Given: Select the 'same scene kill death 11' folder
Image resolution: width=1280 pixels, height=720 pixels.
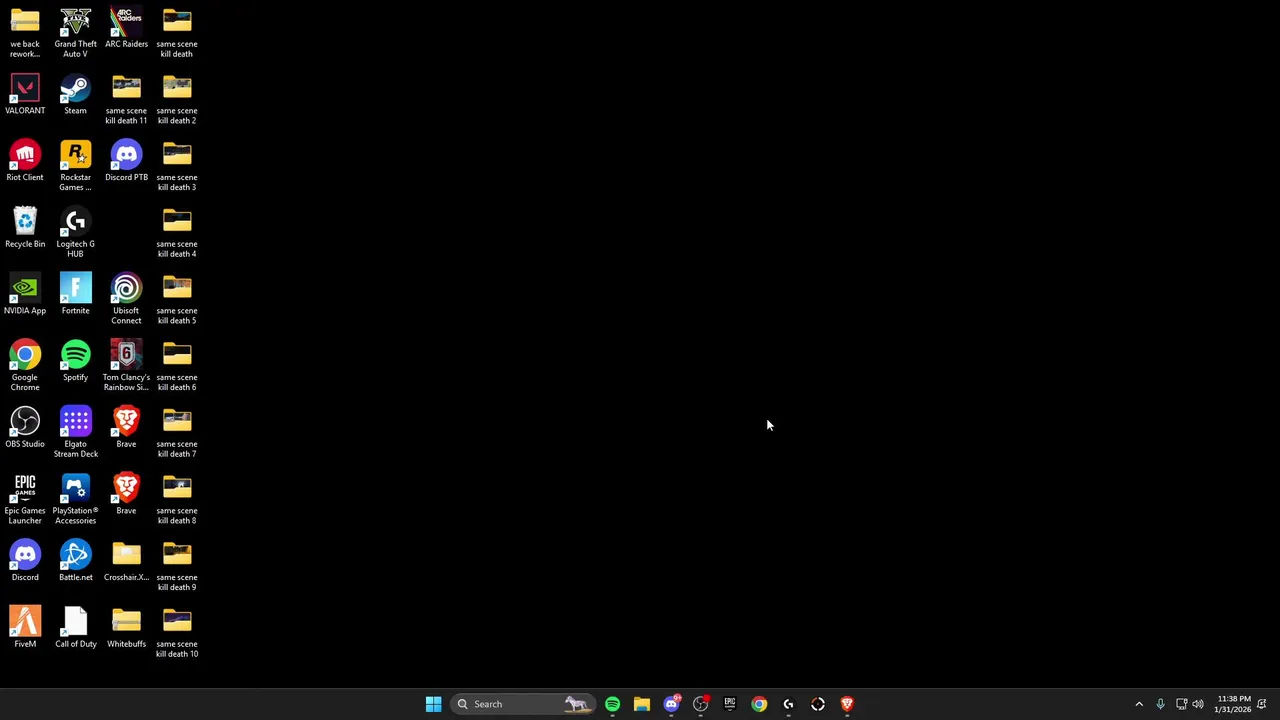Looking at the screenshot, I should [x=126, y=99].
